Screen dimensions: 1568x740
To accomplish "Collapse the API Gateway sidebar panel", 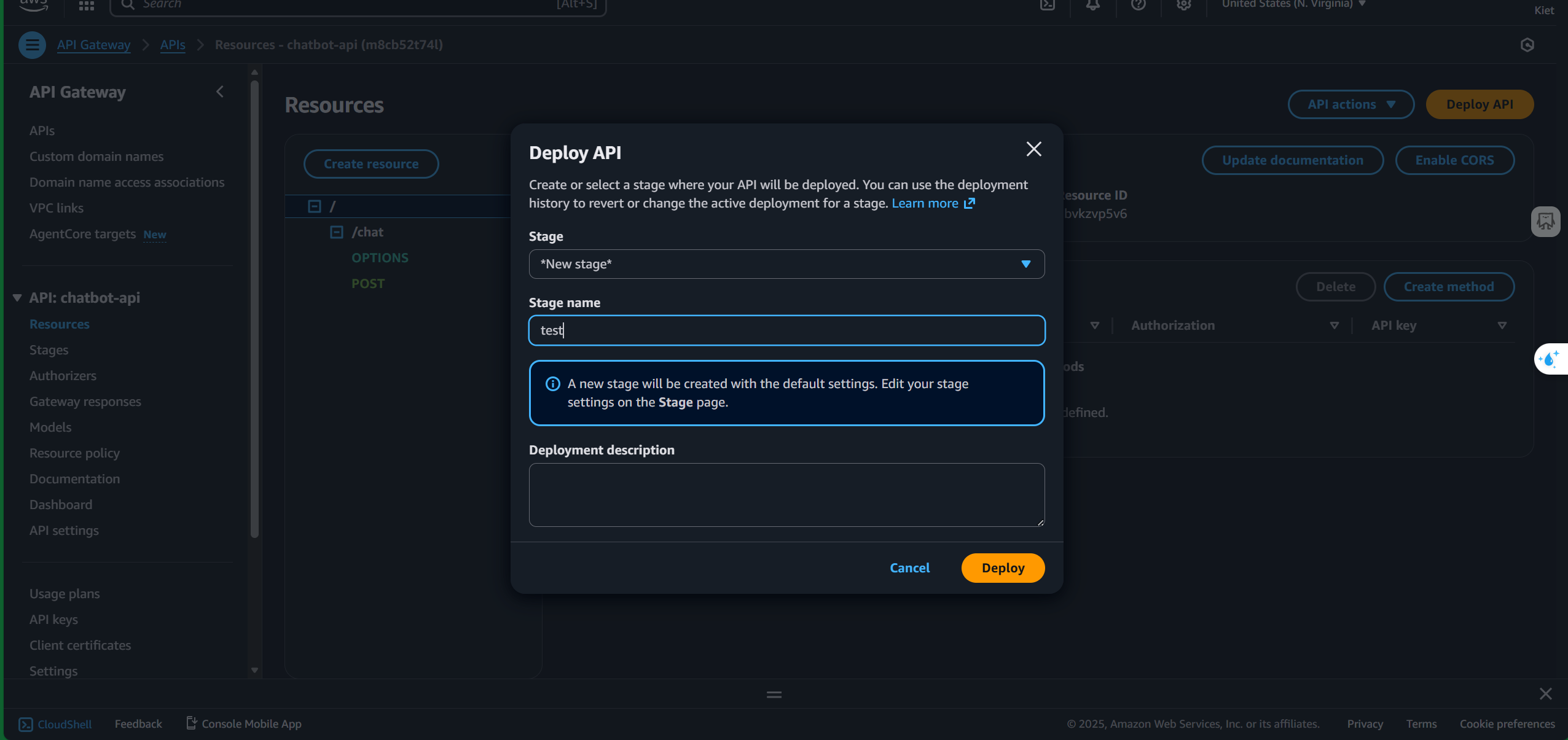I will (220, 92).
